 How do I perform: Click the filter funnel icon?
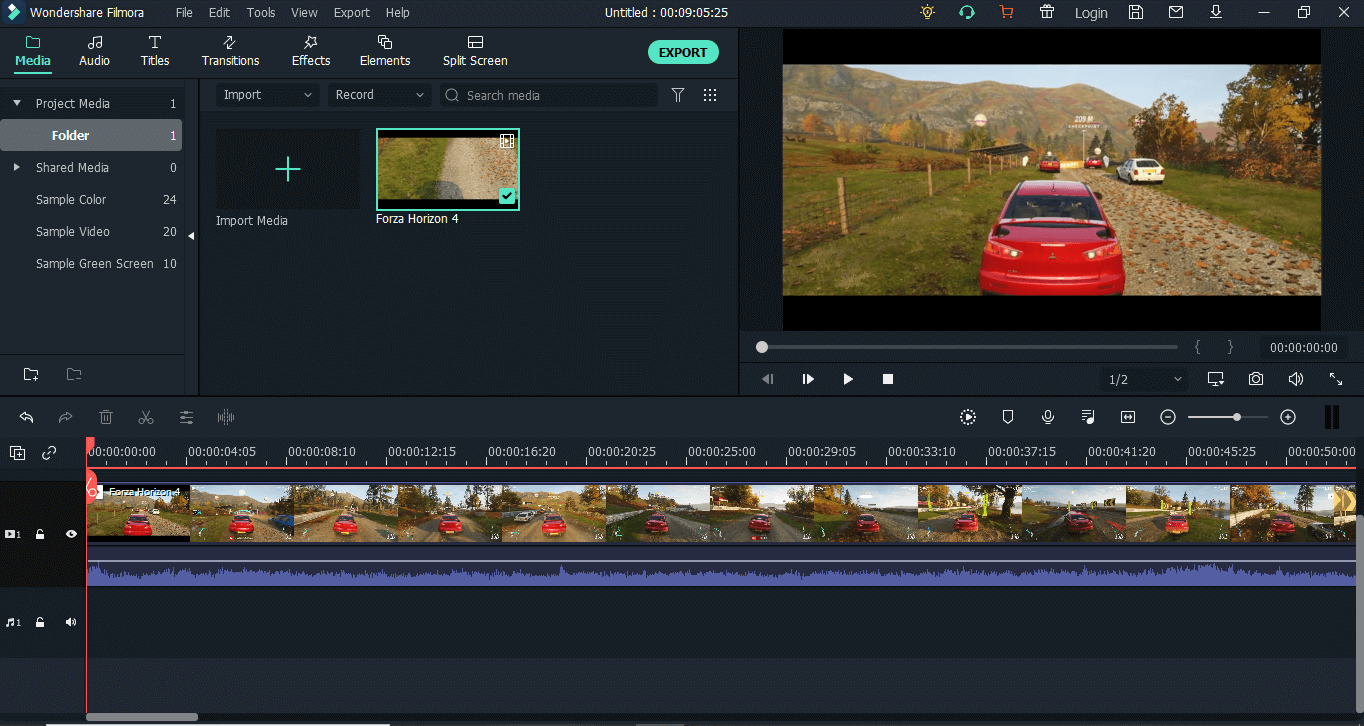678,95
